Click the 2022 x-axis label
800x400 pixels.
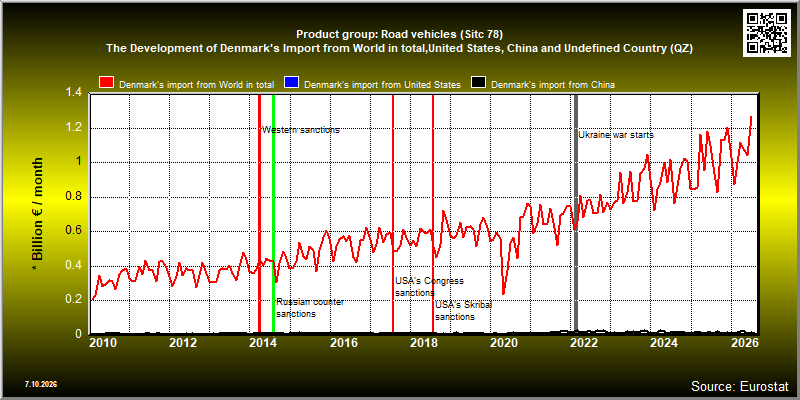click(x=584, y=343)
